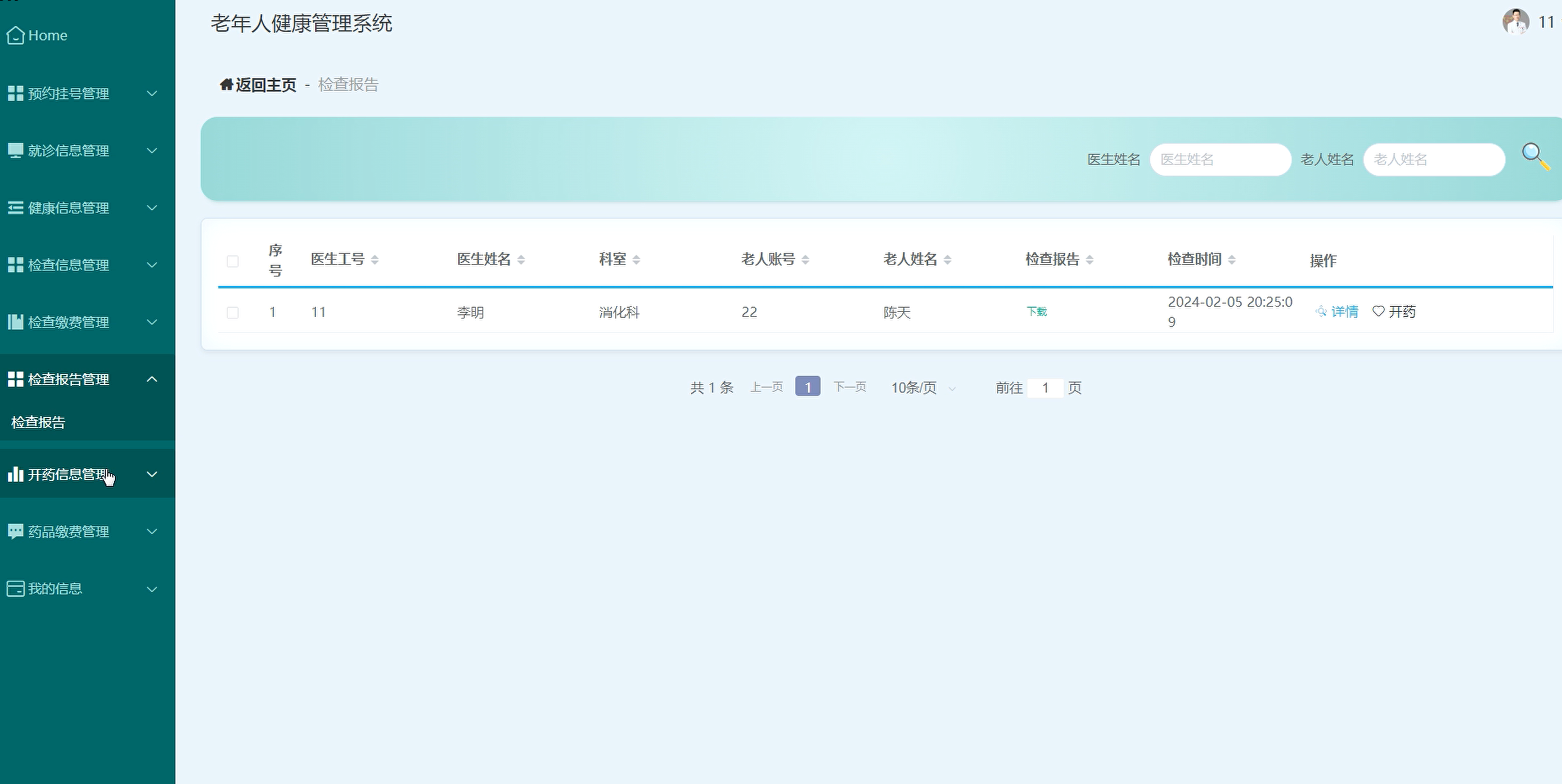1562x784 pixels.
Task: Click the 就诊信息管理 monitor icon
Action: pyautogui.click(x=15, y=150)
